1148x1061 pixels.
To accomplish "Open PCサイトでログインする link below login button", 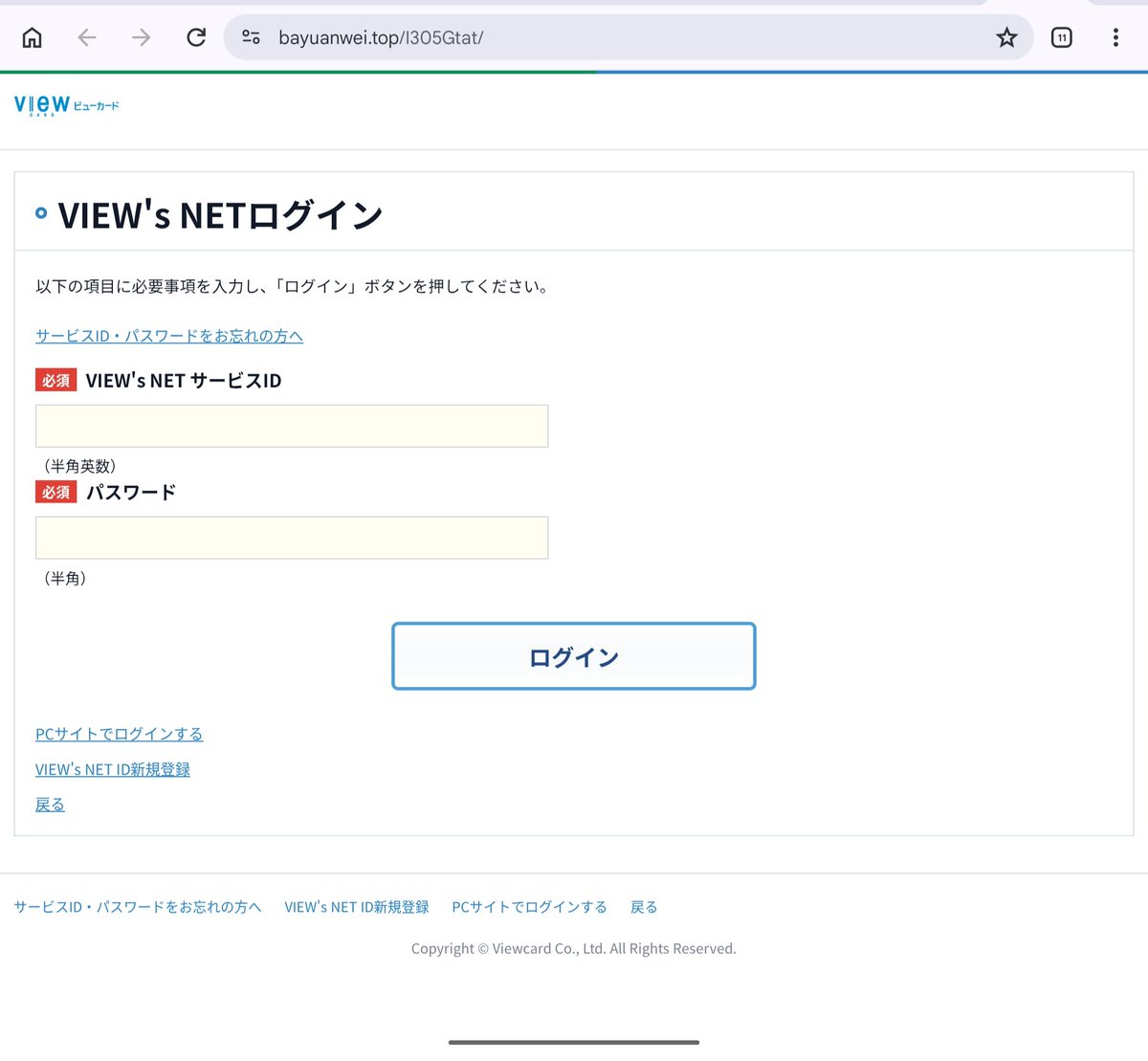I will pyautogui.click(x=120, y=734).
